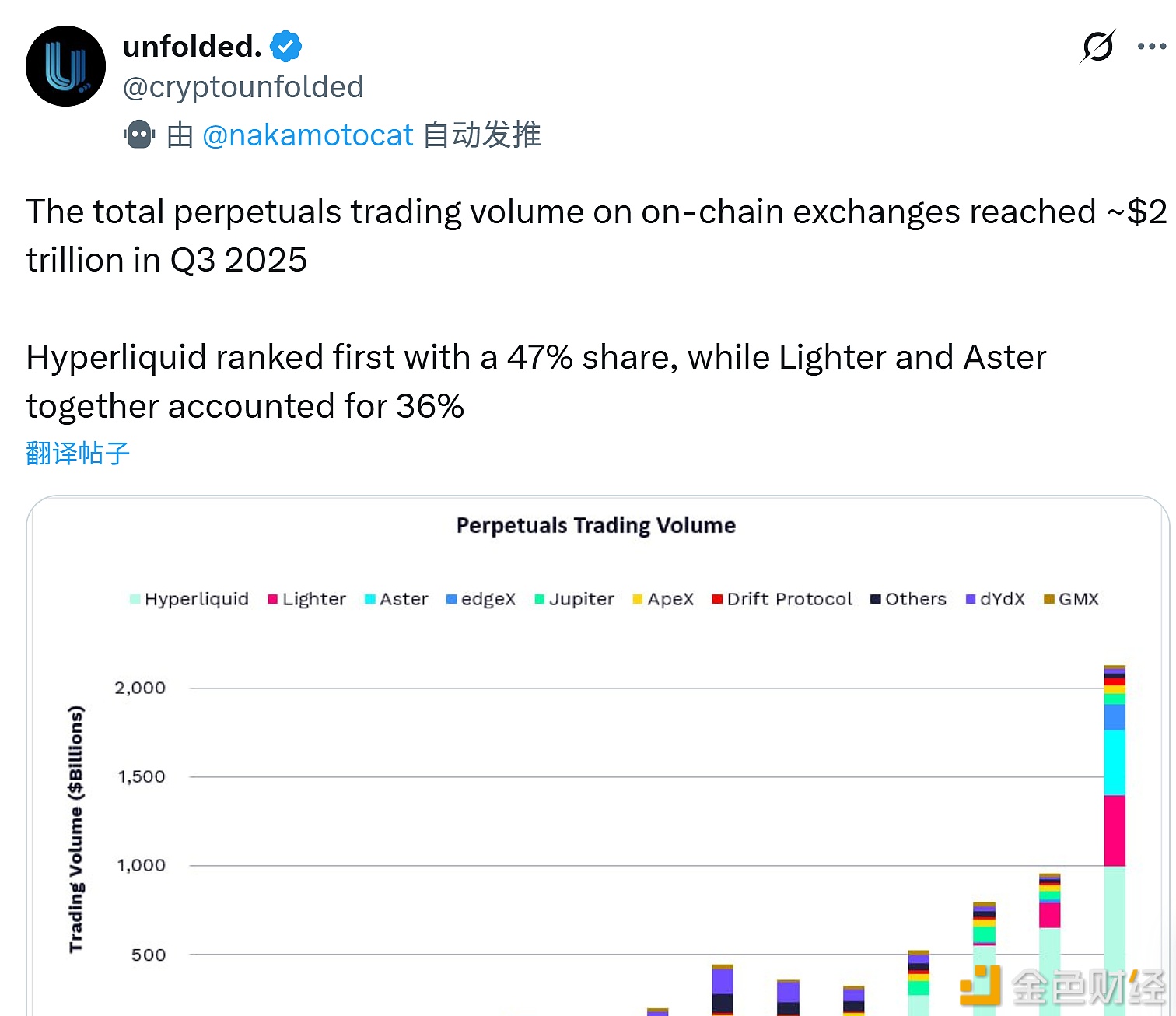Click the unfolded. display name

pyautogui.click(x=191, y=47)
